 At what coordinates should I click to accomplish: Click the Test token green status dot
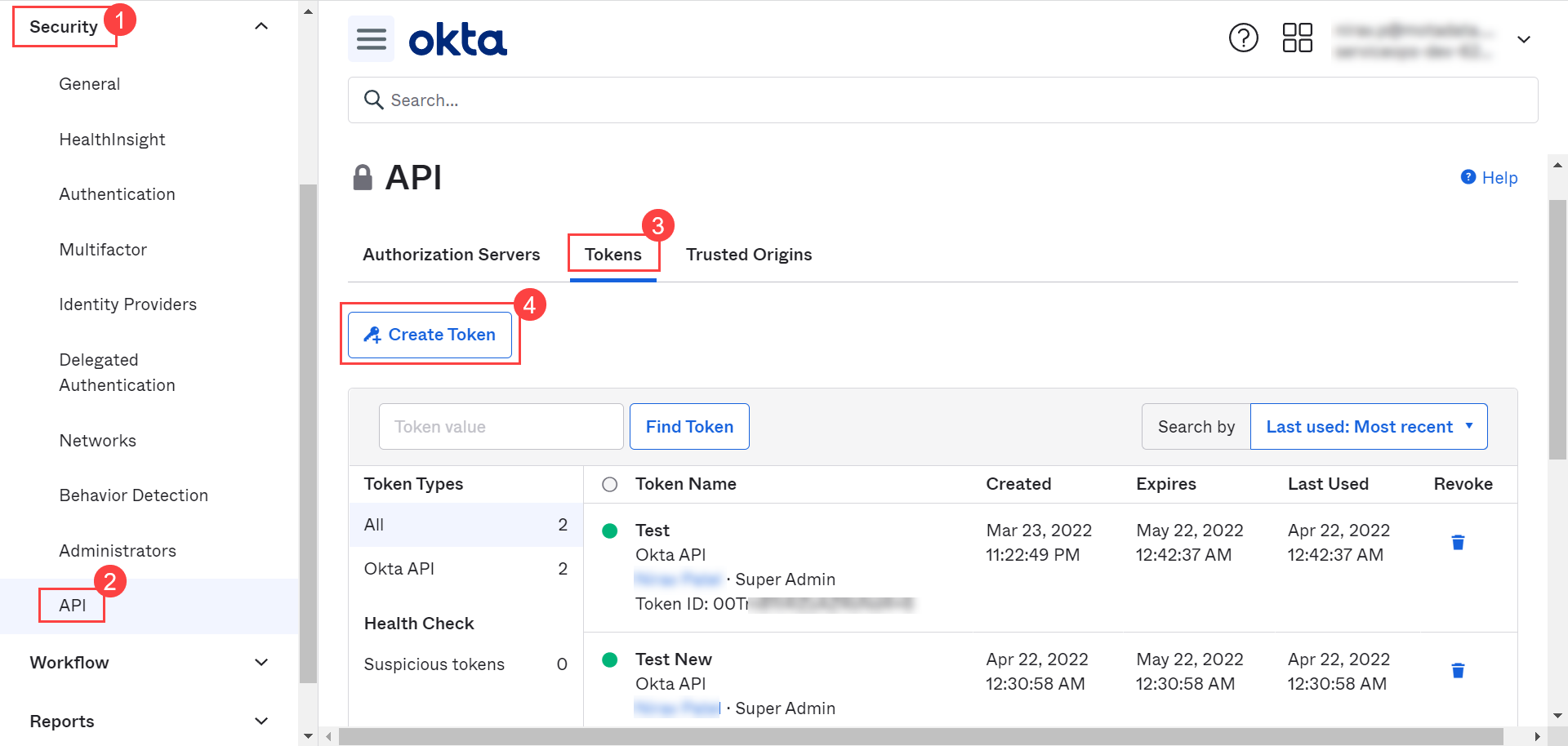609,531
